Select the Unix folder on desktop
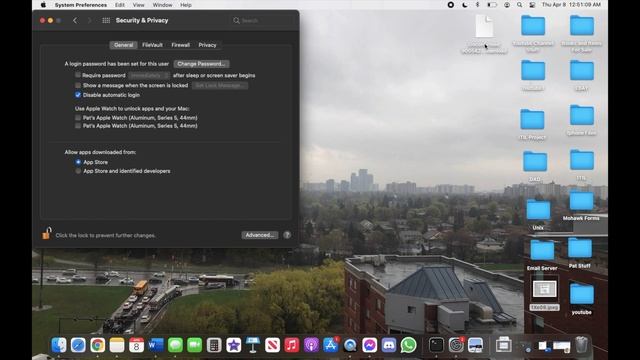Image resolution: width=640 pixels, height=360 pixels. coord(538,214)
